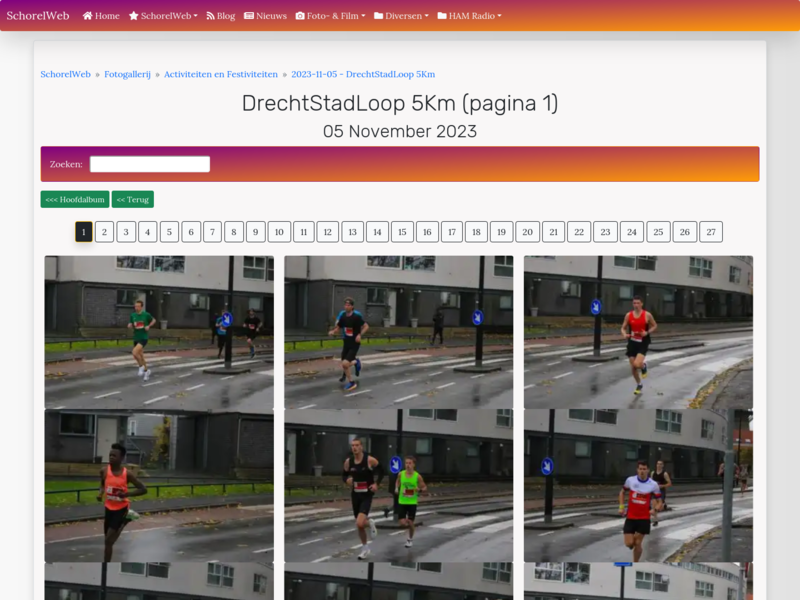Click the folder icon beside Diversen

[379, 16]
